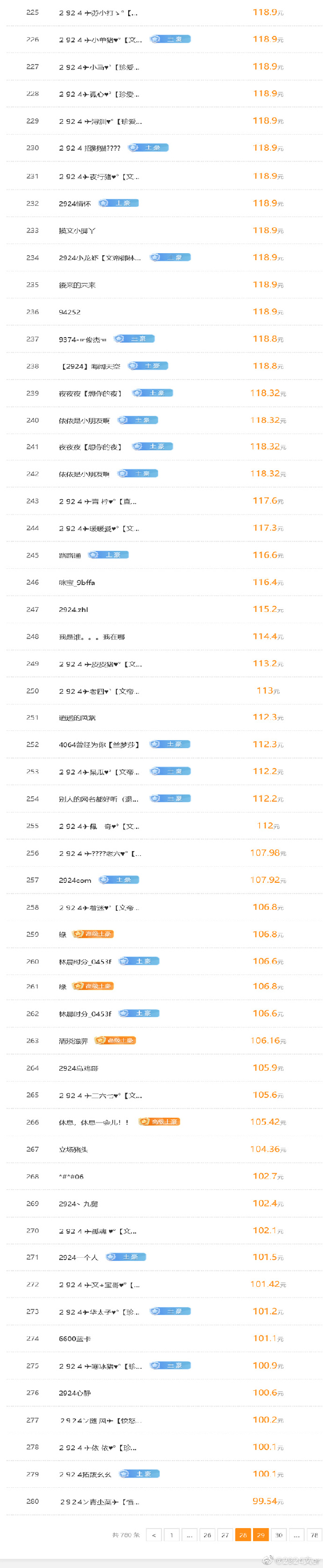Click the orange badge beside 清淡滋养
This screenshot has width=323, height=1568.
pos(116,1040)
